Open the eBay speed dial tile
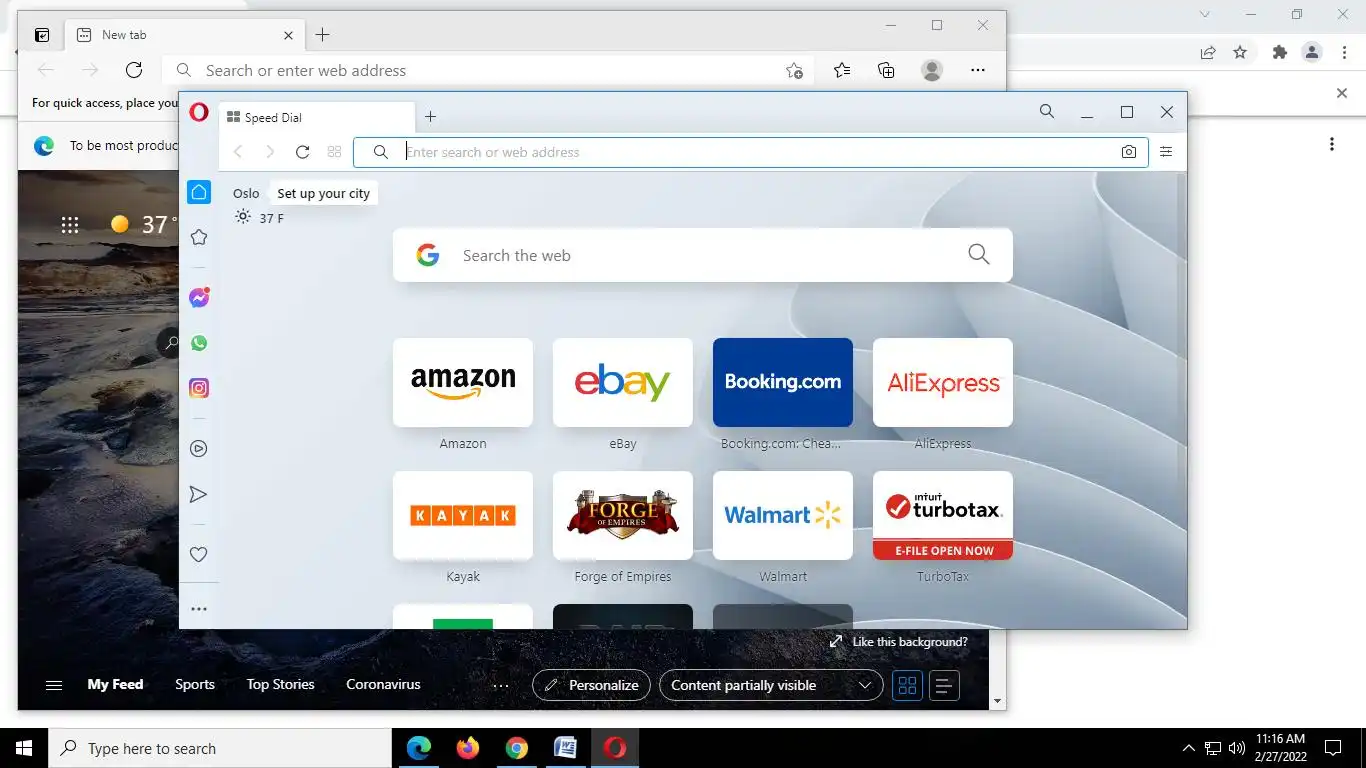Viewport: 1366px width, 768px height. click(x=623, y=382)
